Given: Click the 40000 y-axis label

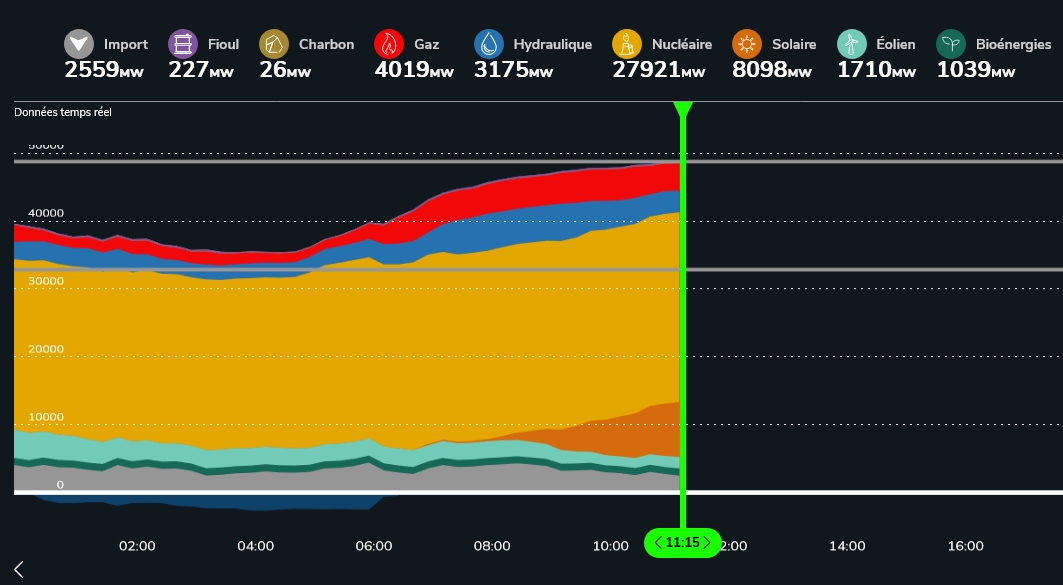Looking at the screenshot, I should pyautogui.click(x=46, y=213).
